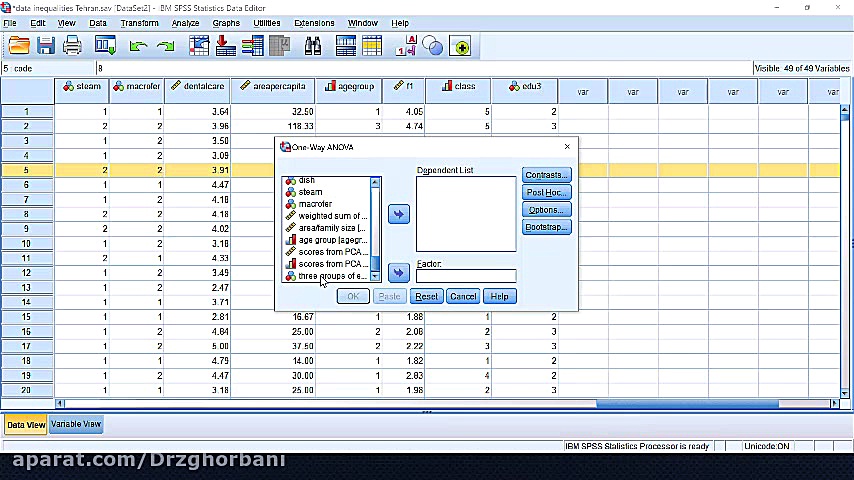Open the Help menu
The width and height of the screenshot is (854, 480).
pos(400,23)
